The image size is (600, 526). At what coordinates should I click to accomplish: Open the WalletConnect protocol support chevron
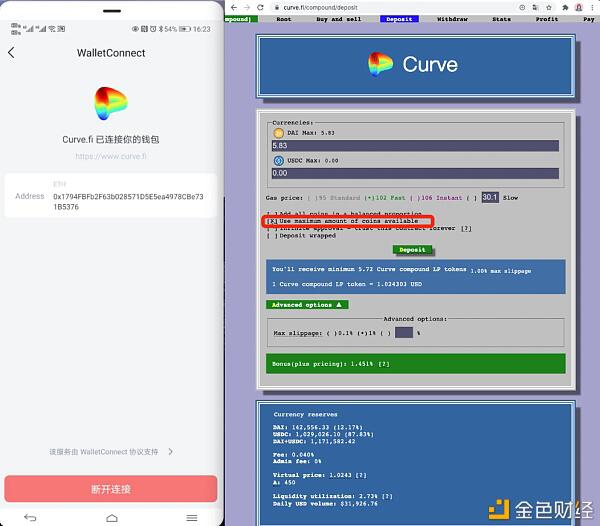click(171, 451)
